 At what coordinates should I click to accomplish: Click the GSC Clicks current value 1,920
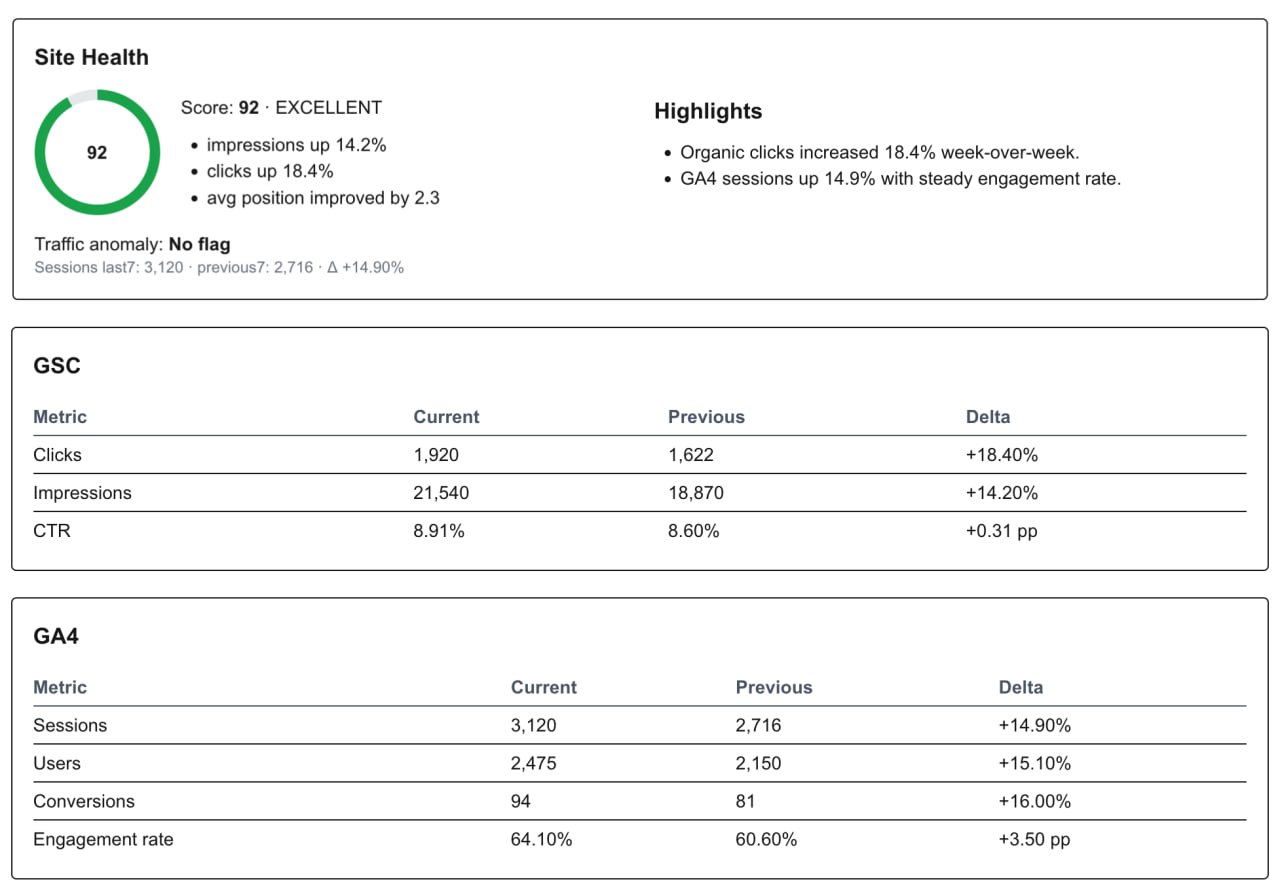436,455
